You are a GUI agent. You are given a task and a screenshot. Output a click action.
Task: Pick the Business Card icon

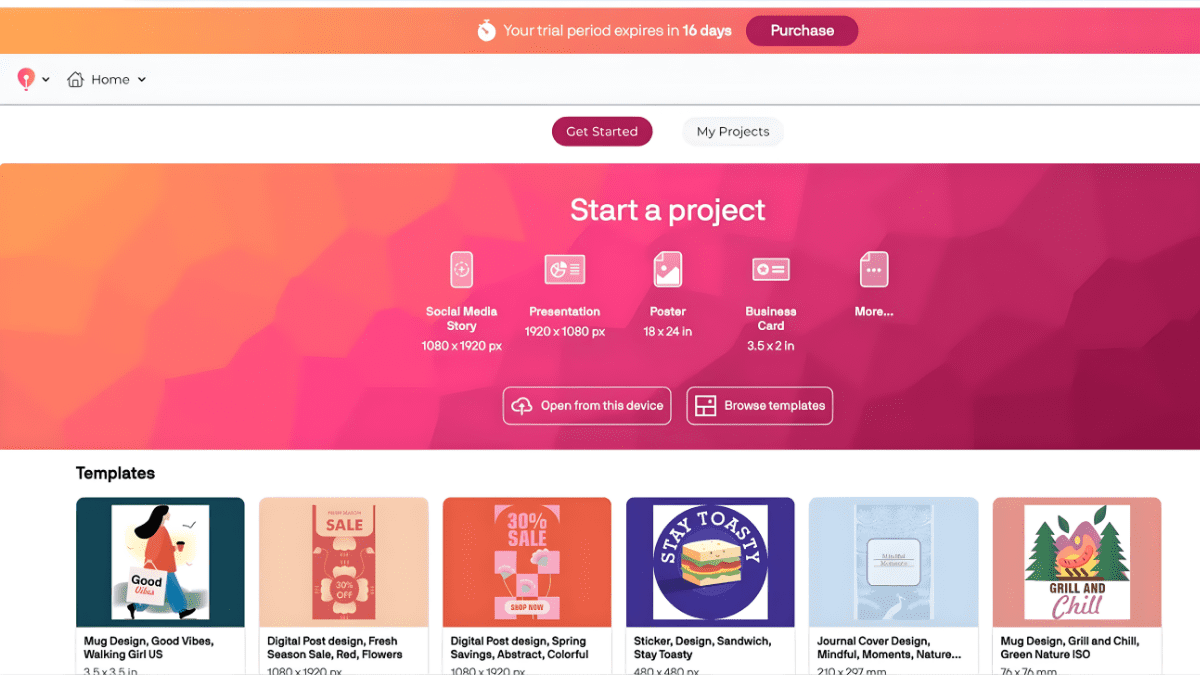click(x=771, y=270)
